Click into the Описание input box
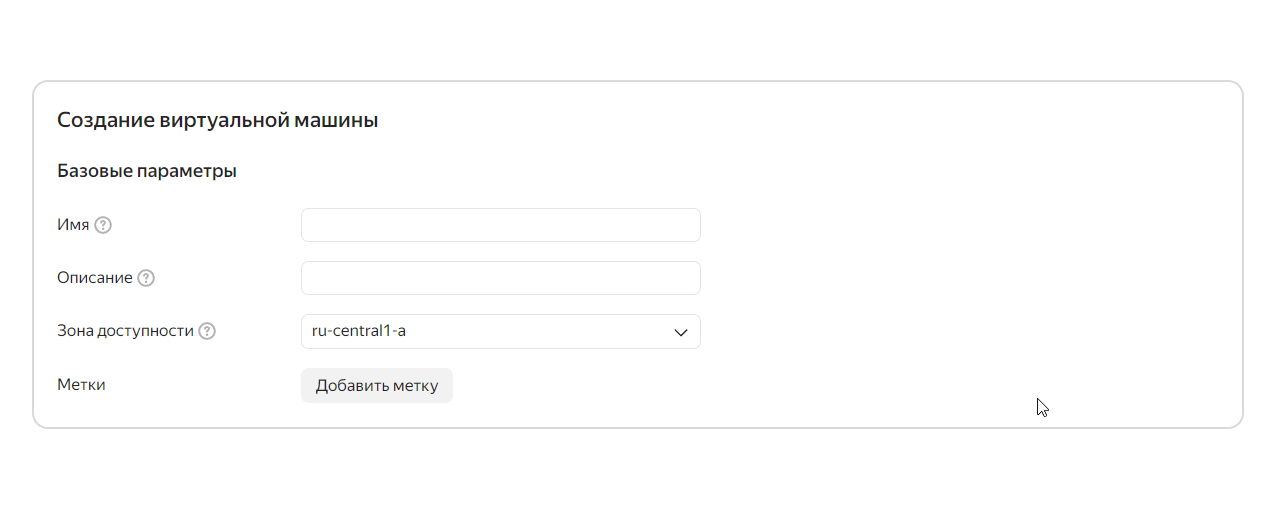 501,278
